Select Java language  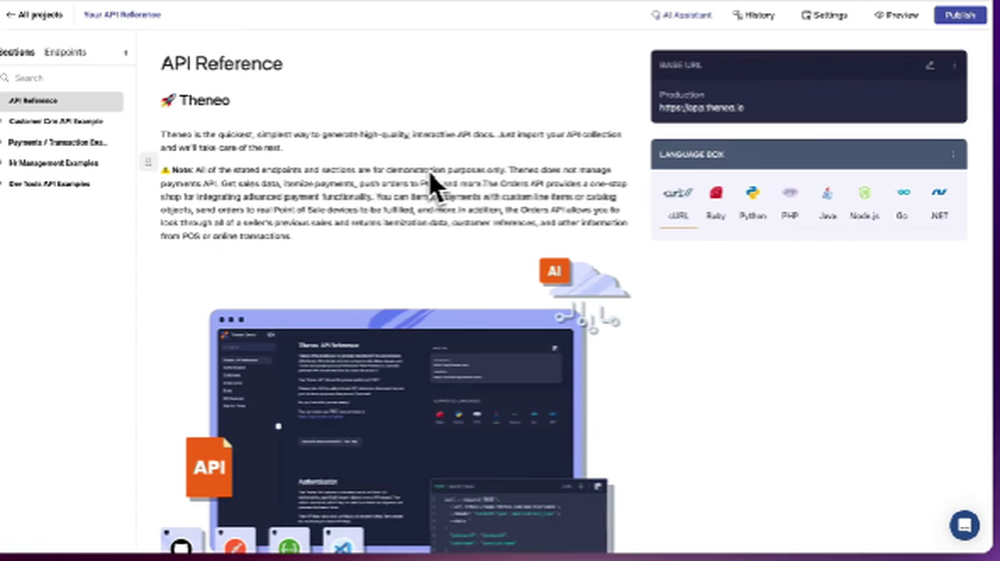[827, 203]
